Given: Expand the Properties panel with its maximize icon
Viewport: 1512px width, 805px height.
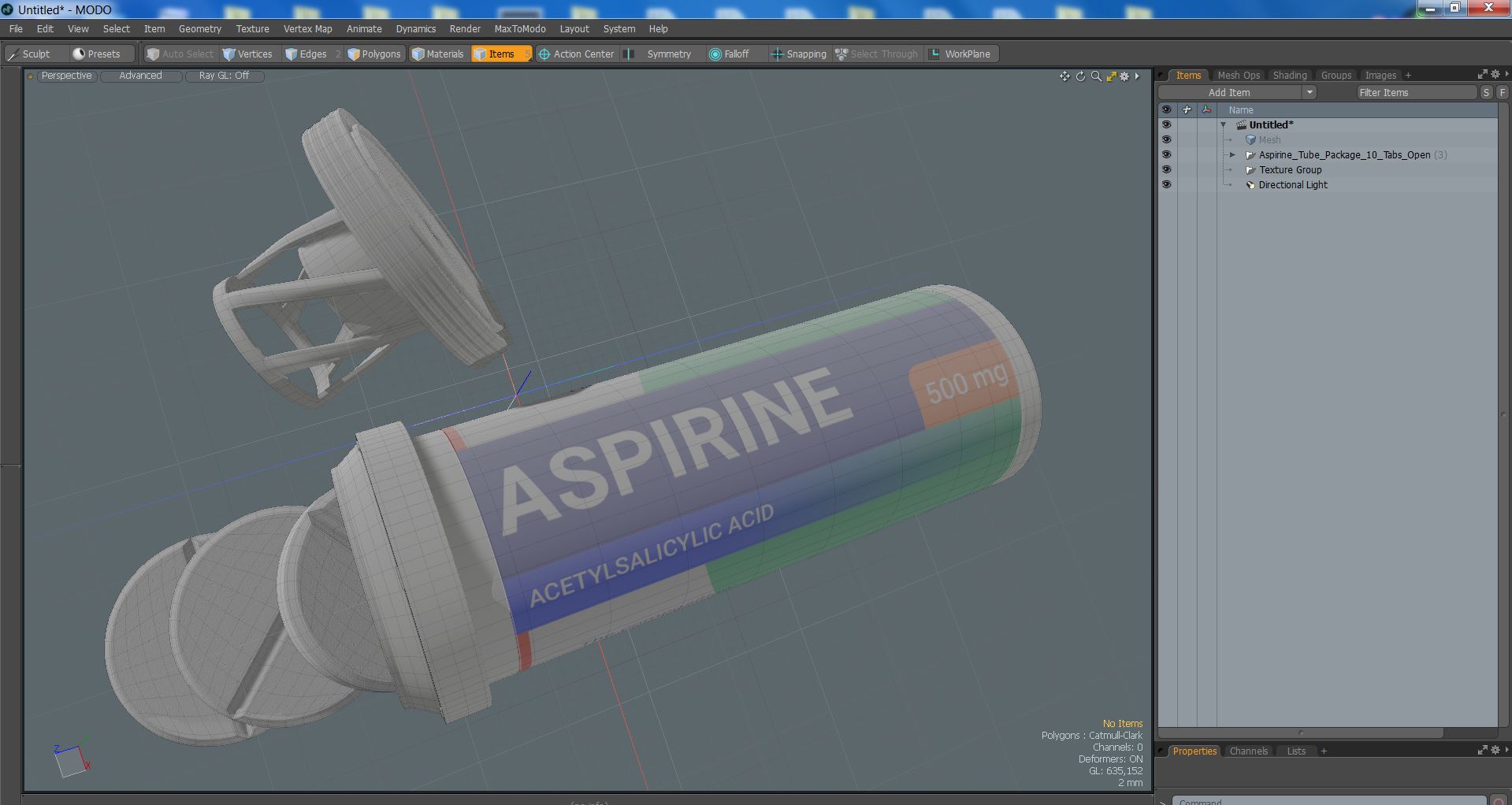Looking at the screenshot, I should click(1482, 750).
